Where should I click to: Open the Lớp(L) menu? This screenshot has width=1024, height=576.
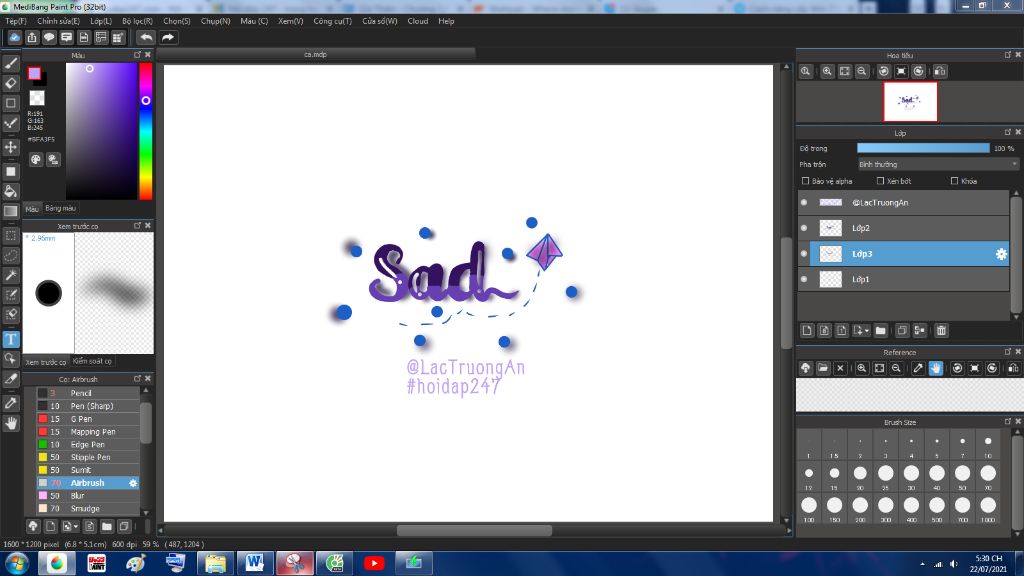[101, 21]
